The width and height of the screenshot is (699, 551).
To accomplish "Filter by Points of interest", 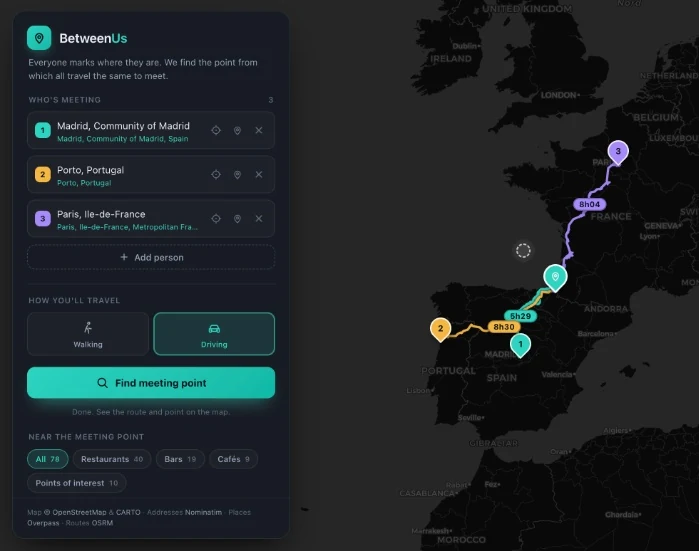I will coord(77,483).
